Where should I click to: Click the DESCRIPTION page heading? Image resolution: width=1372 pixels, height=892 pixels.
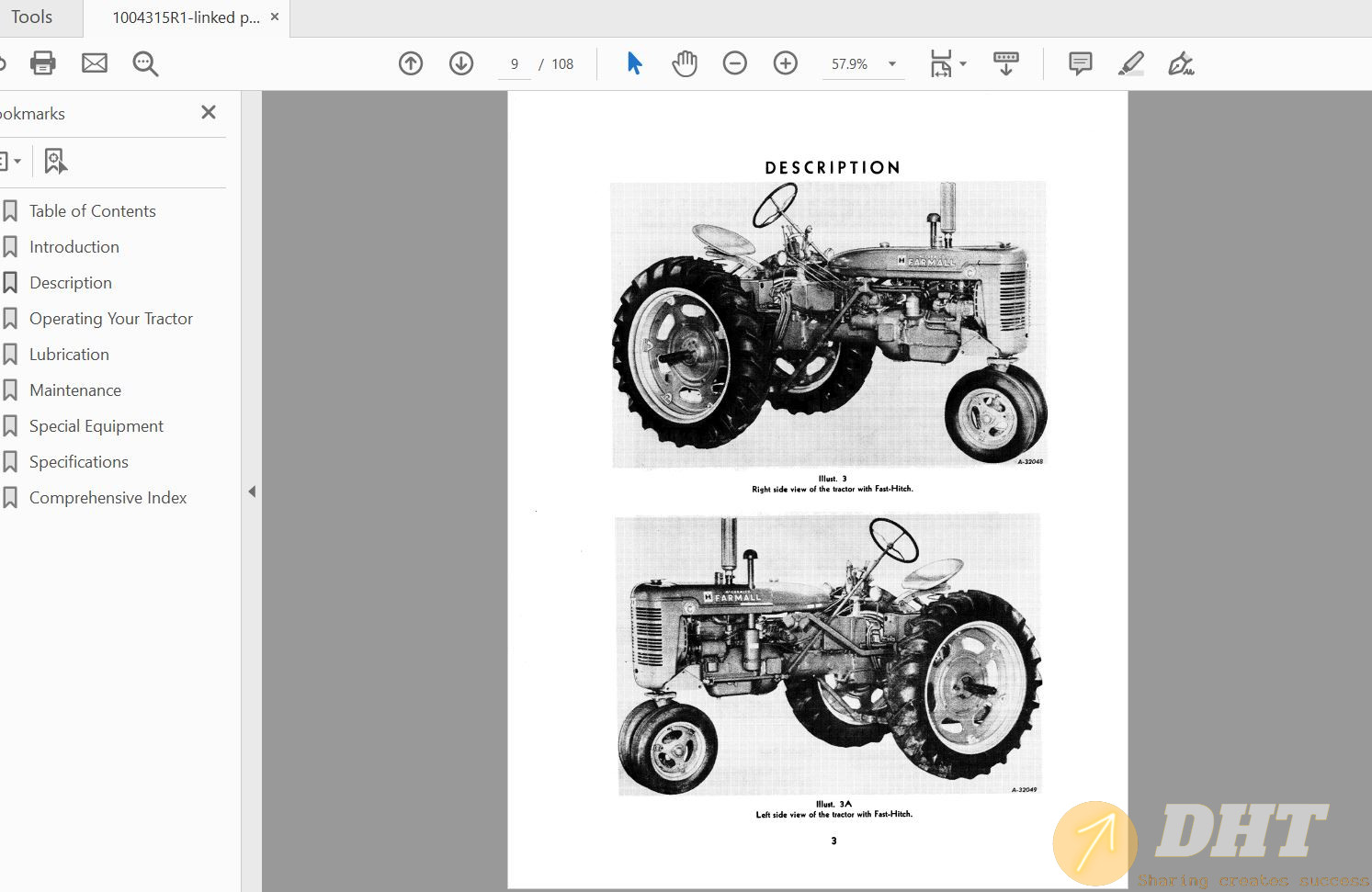click(833, 167)
